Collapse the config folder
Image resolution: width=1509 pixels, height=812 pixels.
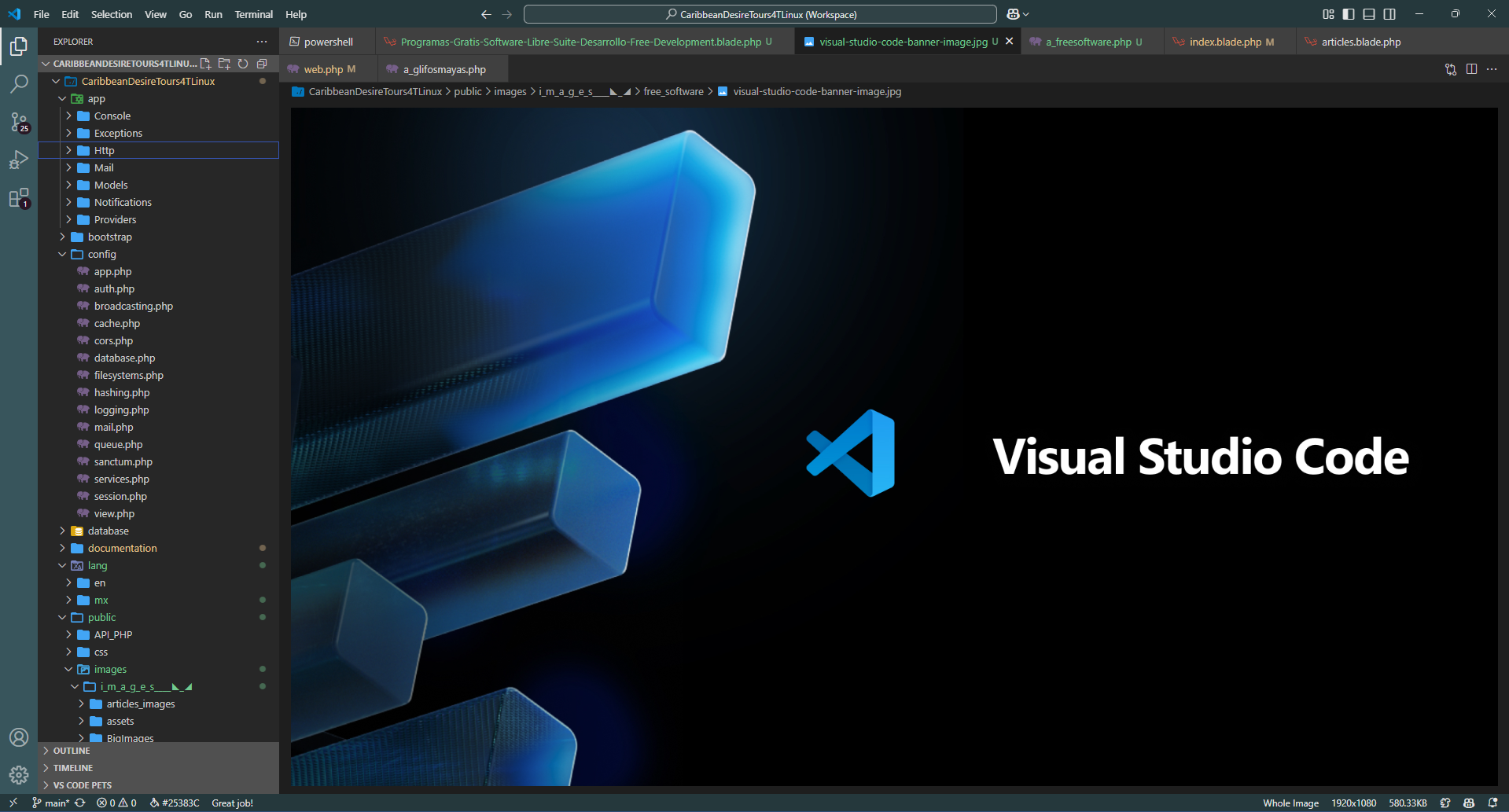coord(158,254)
